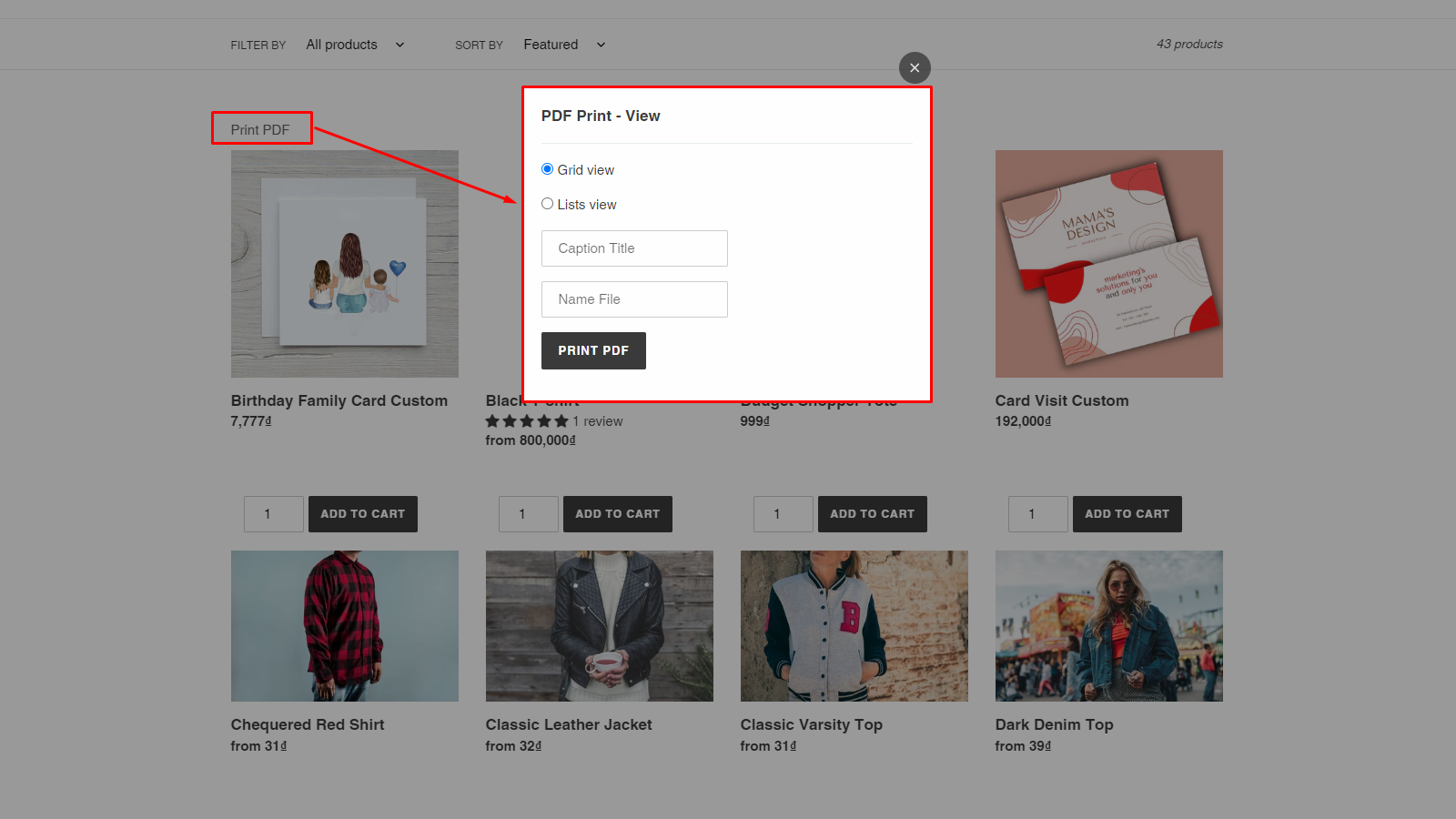Image resolution: width=1456 pixels, height=819 pixels.
Task: Click the Caption Title input field
Action: tap(634, 248)
